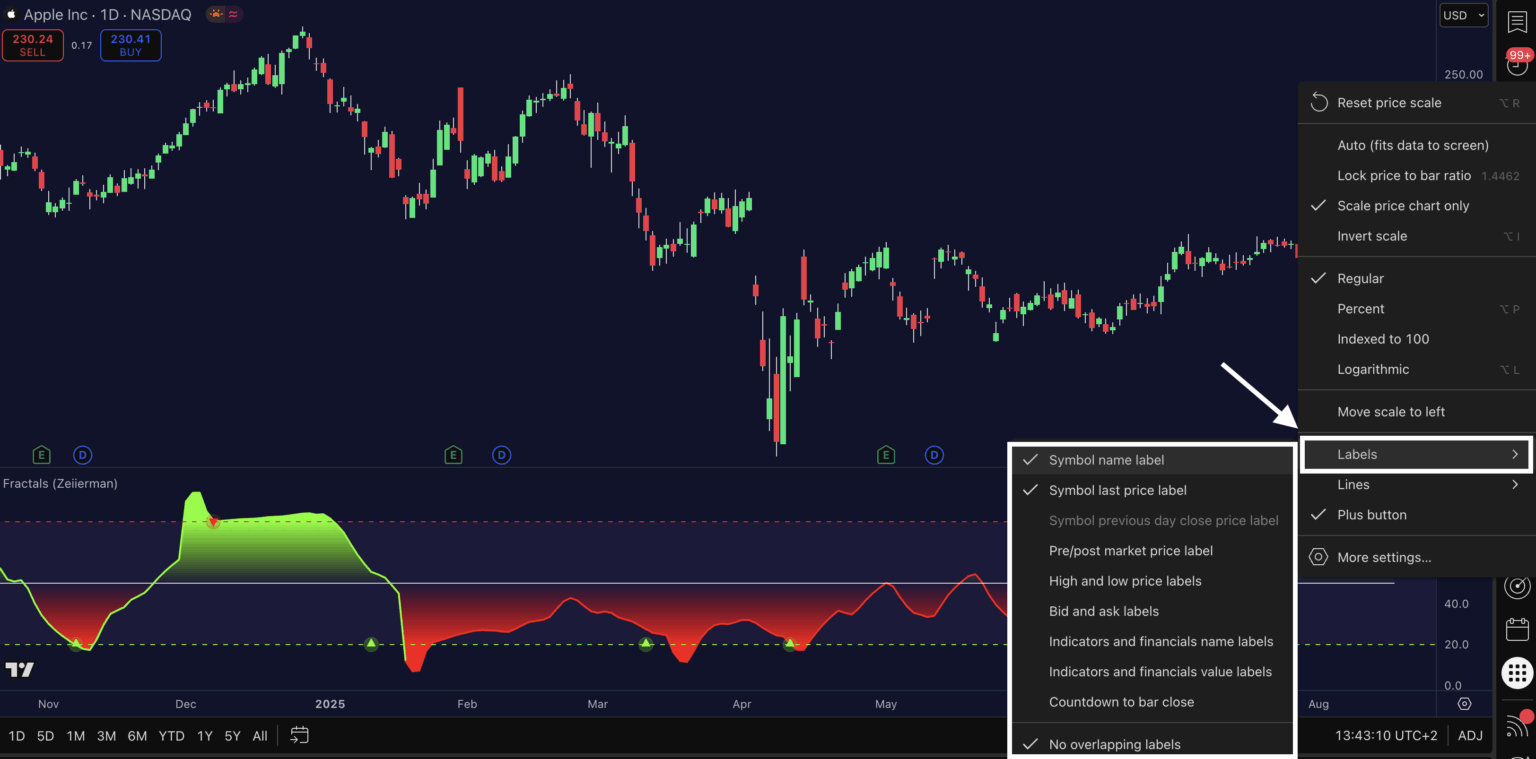1536x759 pixels.
Task: Toggle Symbol name label checkbox
Action: pyautogui.click(x=1153, y=460)
